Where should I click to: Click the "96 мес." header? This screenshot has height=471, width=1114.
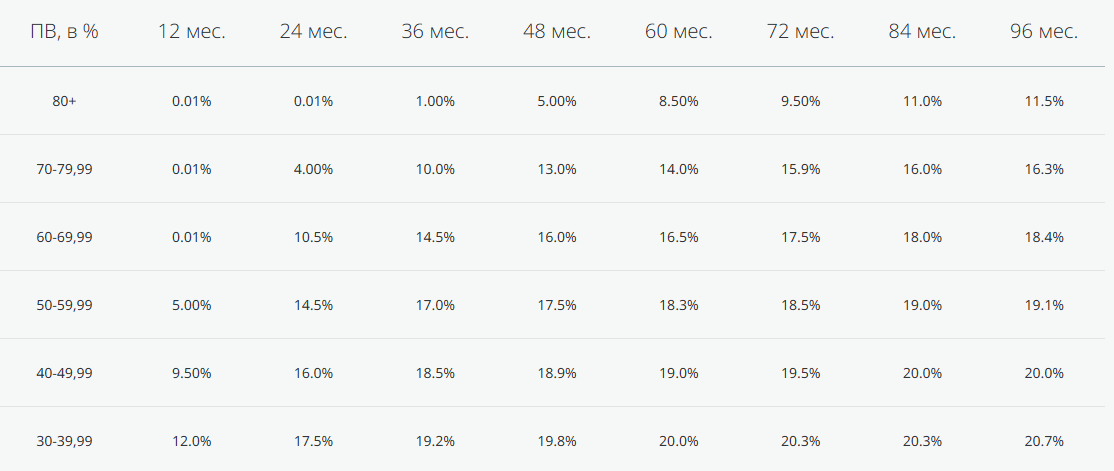coord(1044,32)
